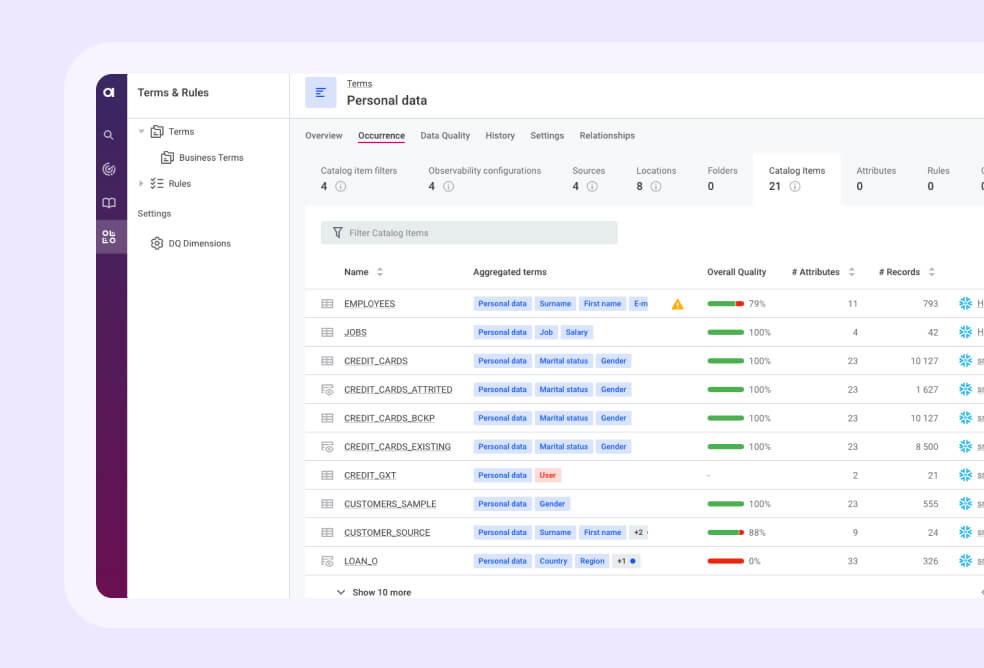Click the DQ Dimensions gear icon
This screenshot has height=668, width=984.
[156, 243]
